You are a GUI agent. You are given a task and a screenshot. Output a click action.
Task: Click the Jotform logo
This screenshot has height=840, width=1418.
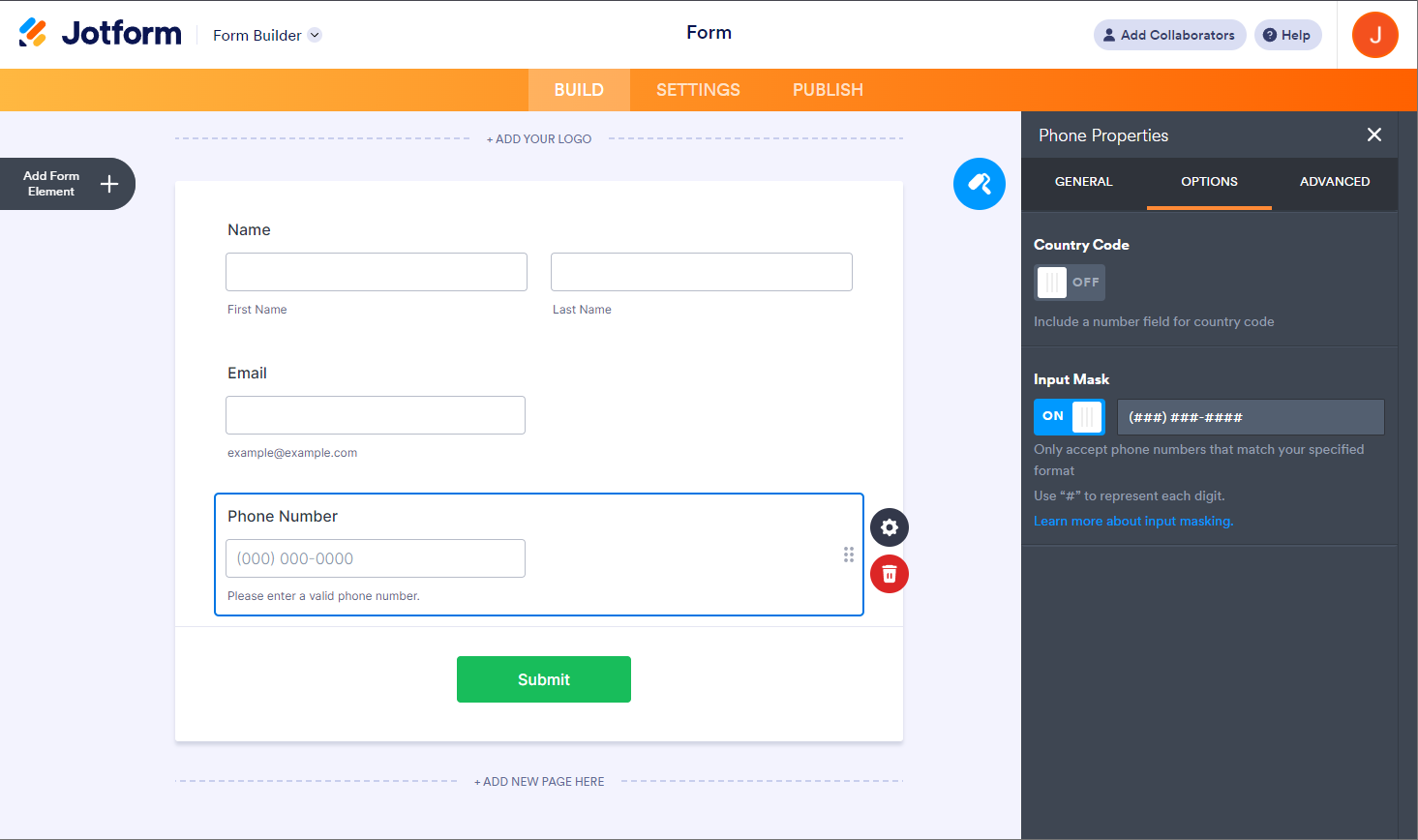(x=100, y=33)
